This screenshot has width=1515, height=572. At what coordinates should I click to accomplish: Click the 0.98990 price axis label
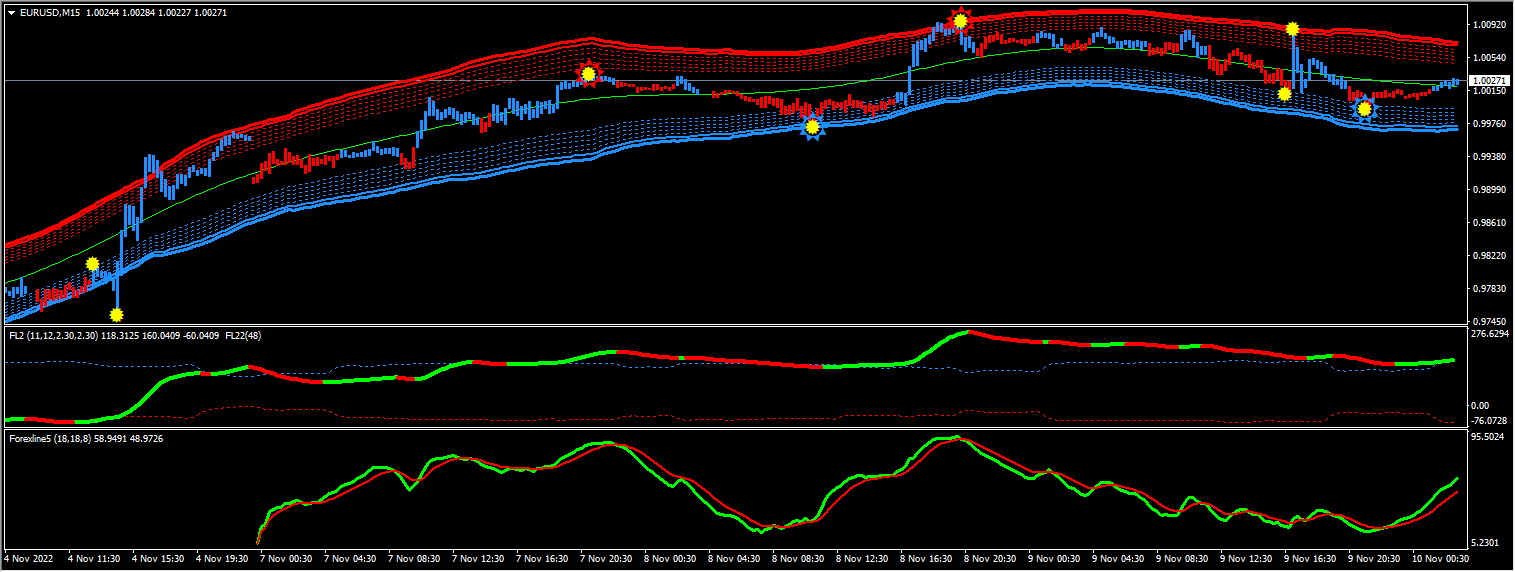pyautogui.click(x=1489, y=190)
